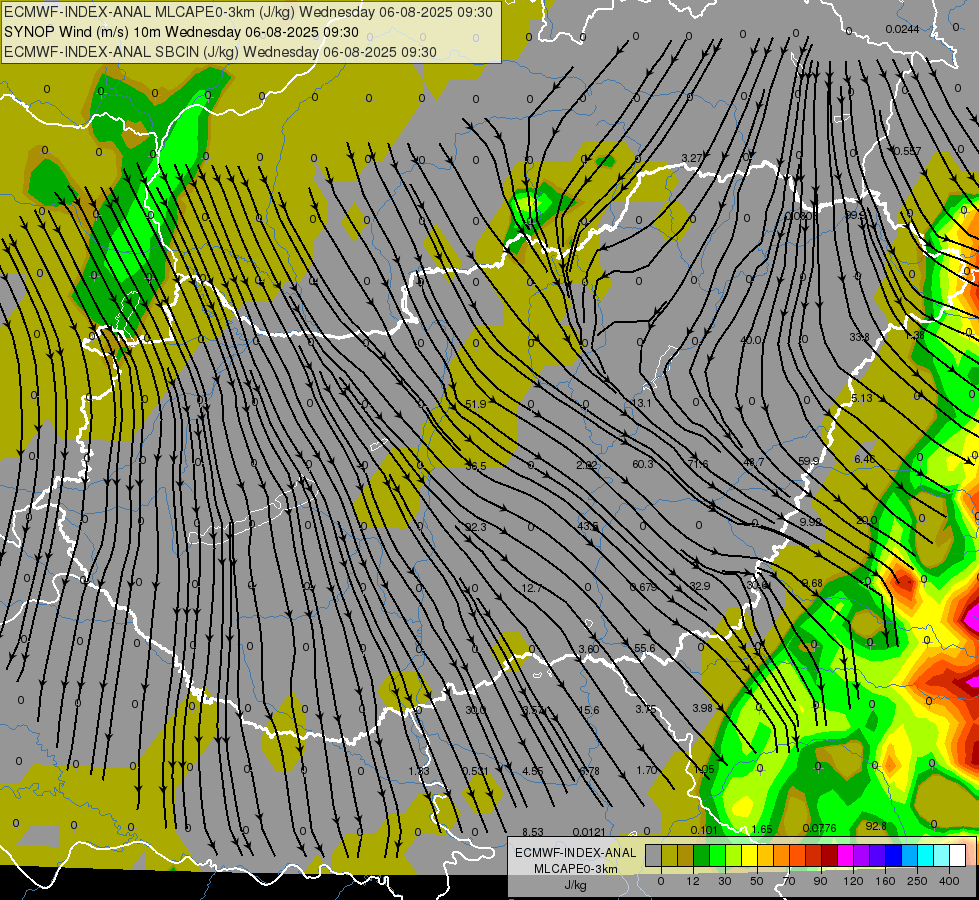The image size is (979, 900).
Task: Click the map value 20.0
Action: [867, 520]
